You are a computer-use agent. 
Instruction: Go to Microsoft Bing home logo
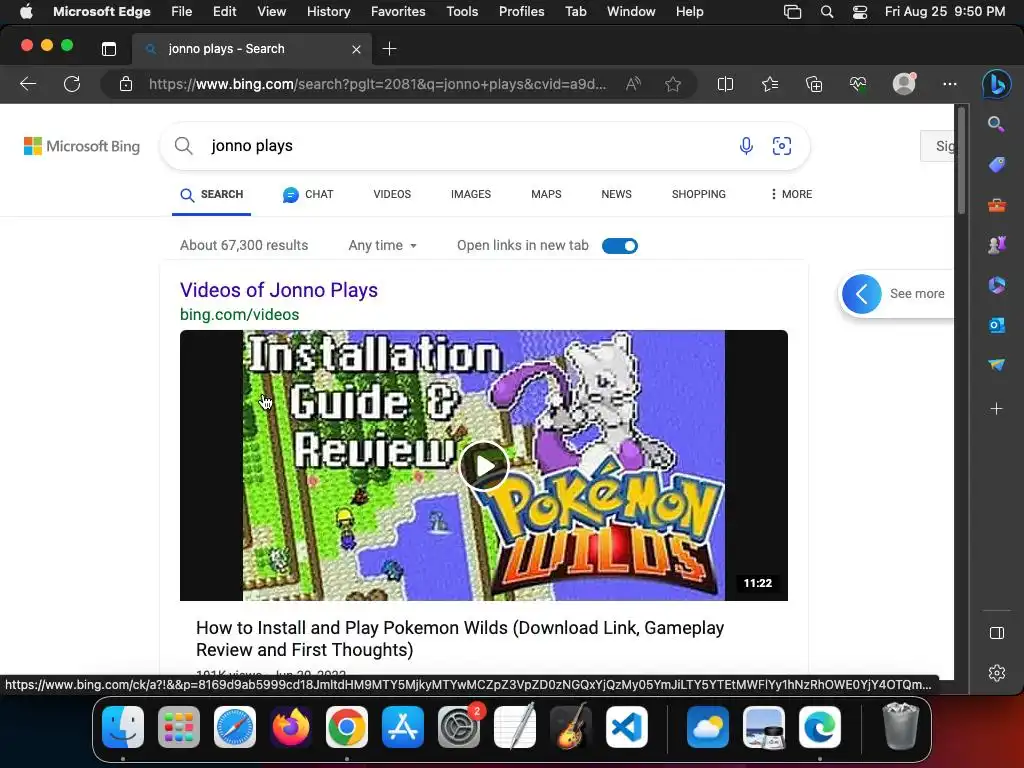coord(82,146)
